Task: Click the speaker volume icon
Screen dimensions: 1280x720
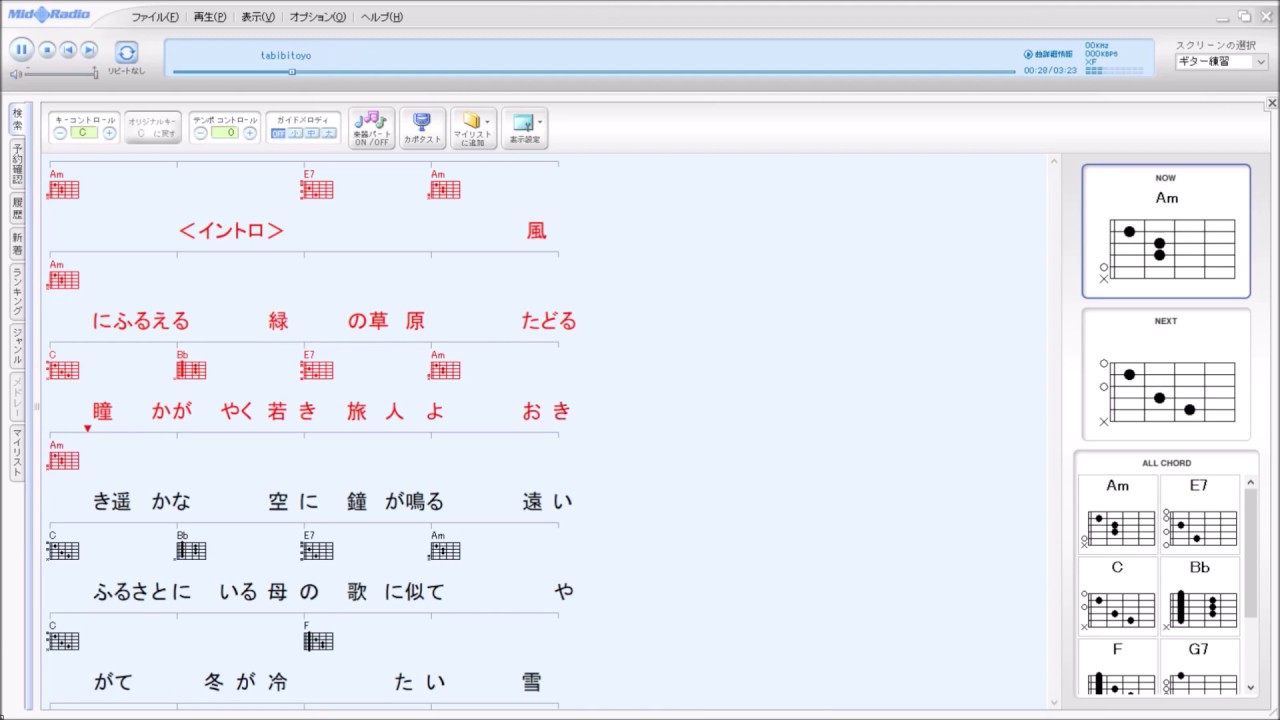Action: (x=16, y=74)
